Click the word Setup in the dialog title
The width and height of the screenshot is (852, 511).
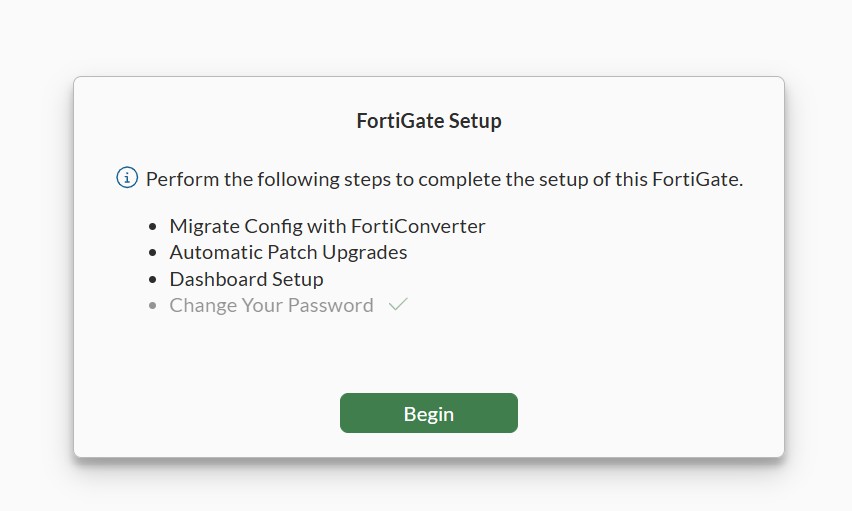(475, 121)
